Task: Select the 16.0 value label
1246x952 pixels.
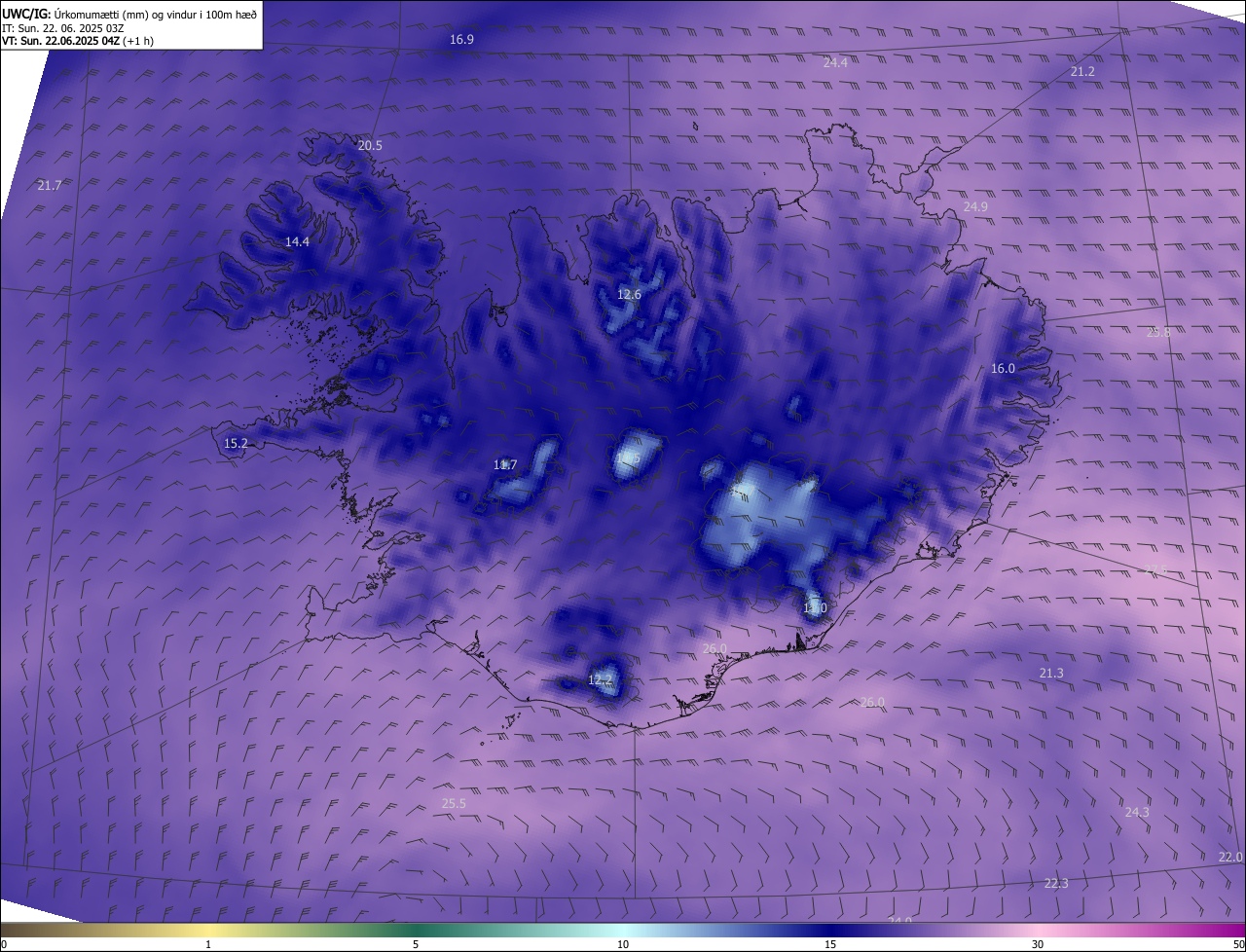Action: click(1003, 369)
